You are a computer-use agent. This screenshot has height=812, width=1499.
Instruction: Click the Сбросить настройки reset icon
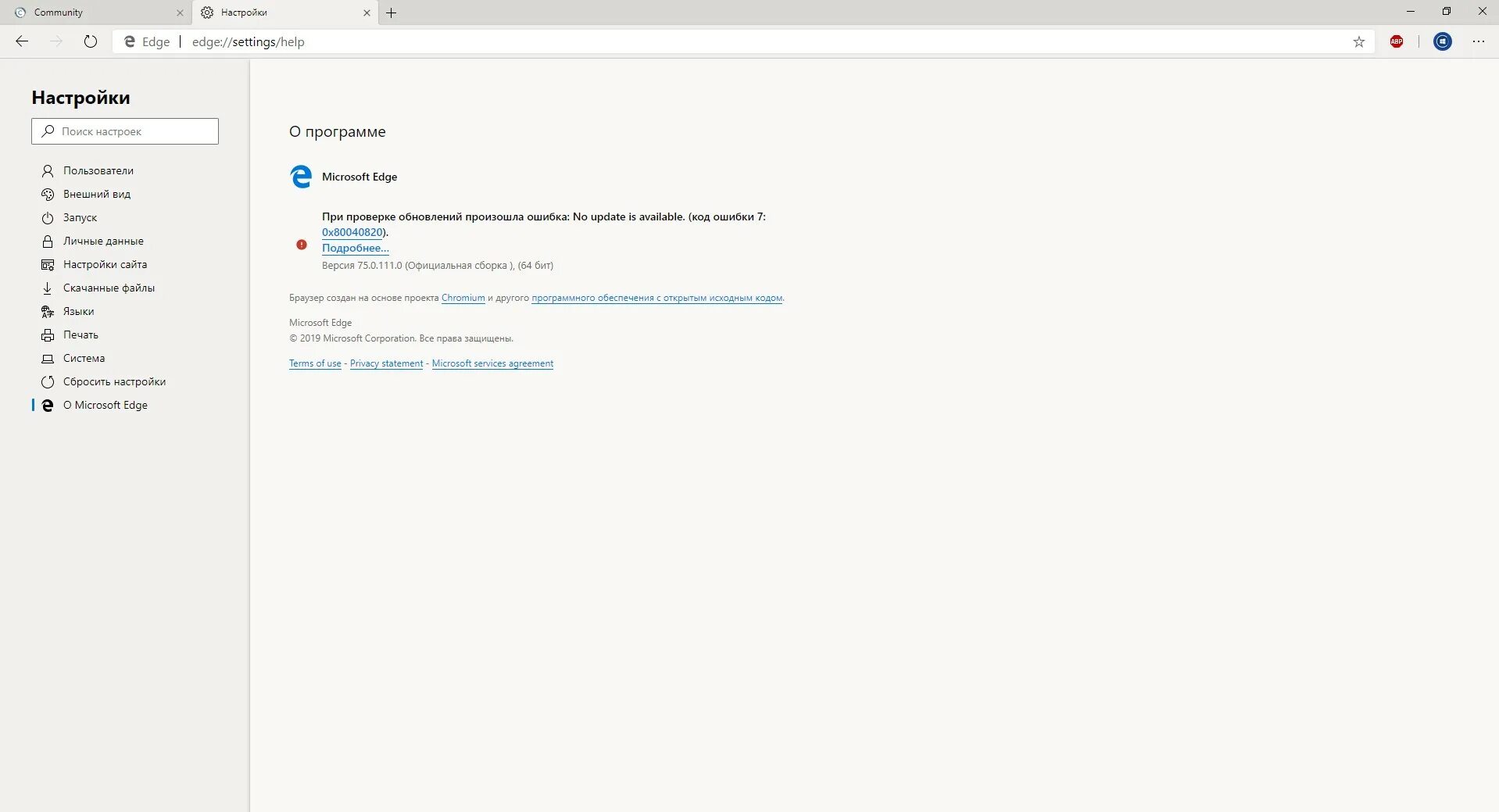point(48,382)
